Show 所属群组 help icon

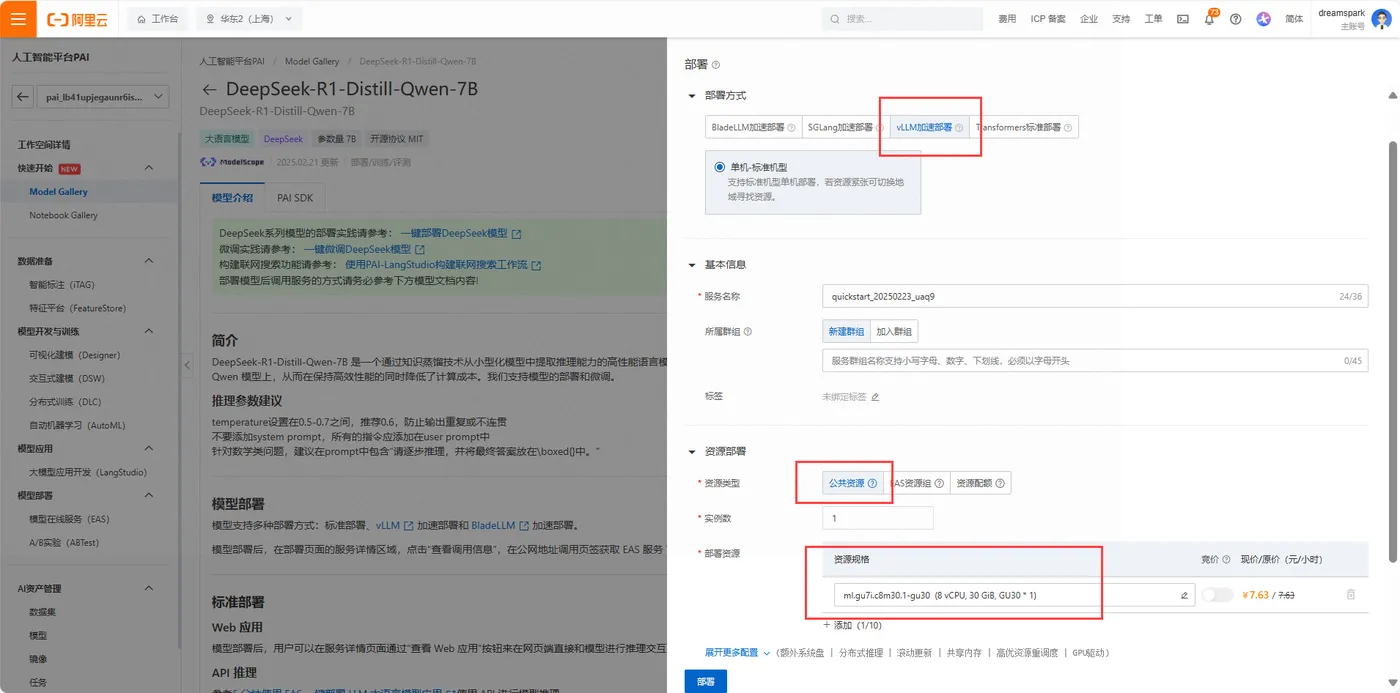[x=748, y=331]
